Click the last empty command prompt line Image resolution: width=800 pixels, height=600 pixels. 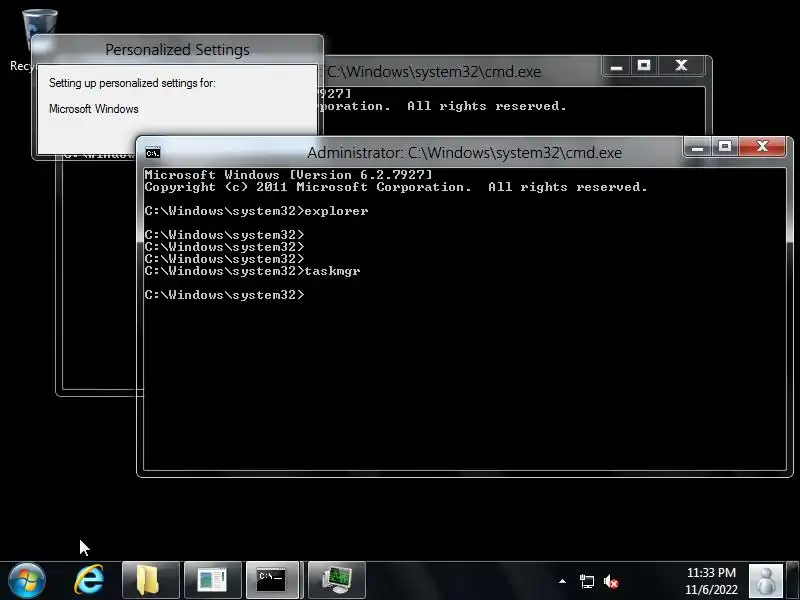[x=224, y=295]
